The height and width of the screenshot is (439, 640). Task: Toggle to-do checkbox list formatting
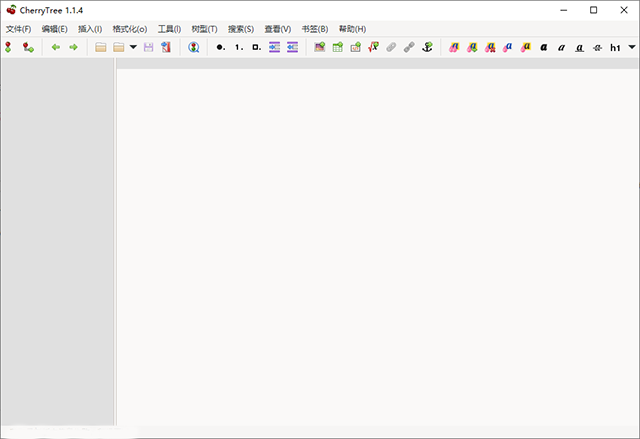pyautogui.click(x=256, y=47)
